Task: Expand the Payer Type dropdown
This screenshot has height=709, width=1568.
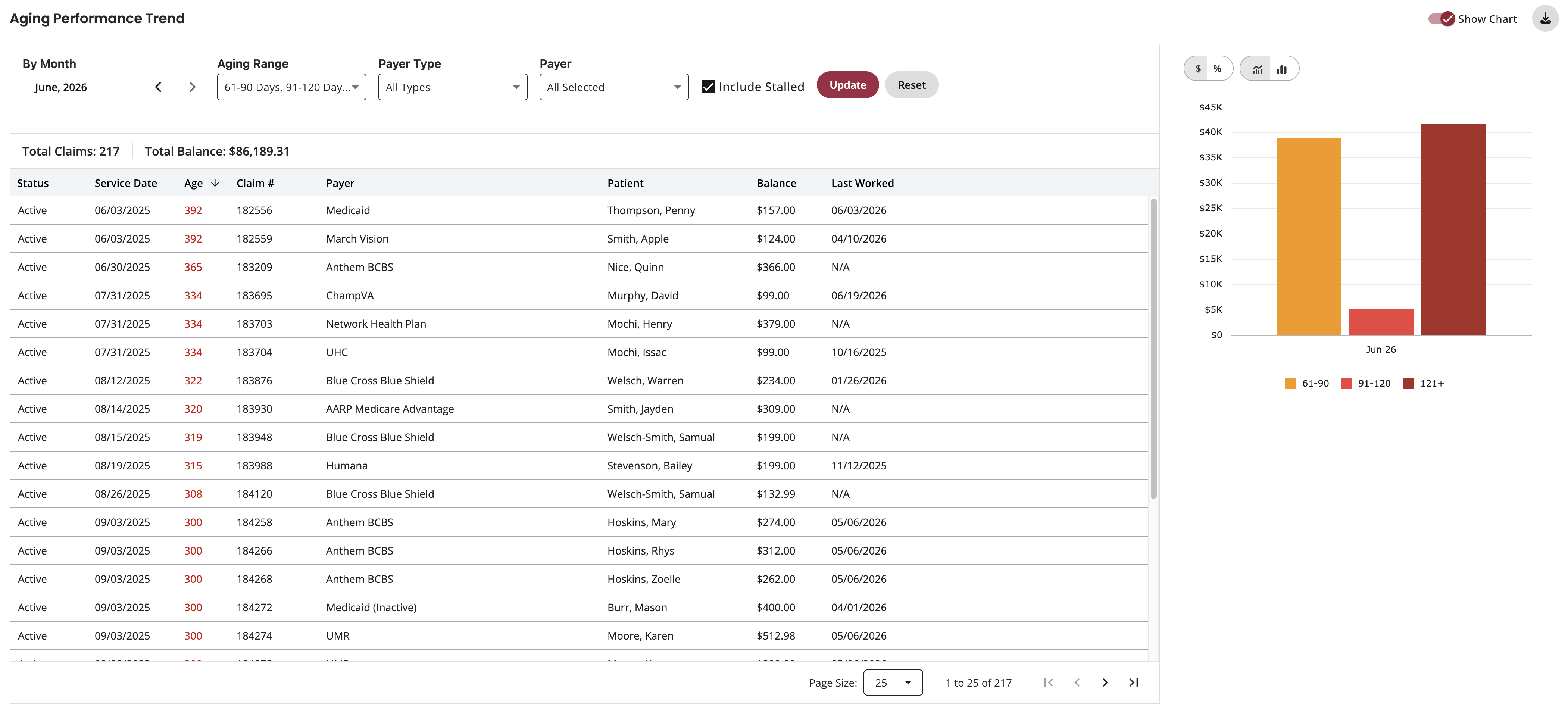Action: point(453,87)
